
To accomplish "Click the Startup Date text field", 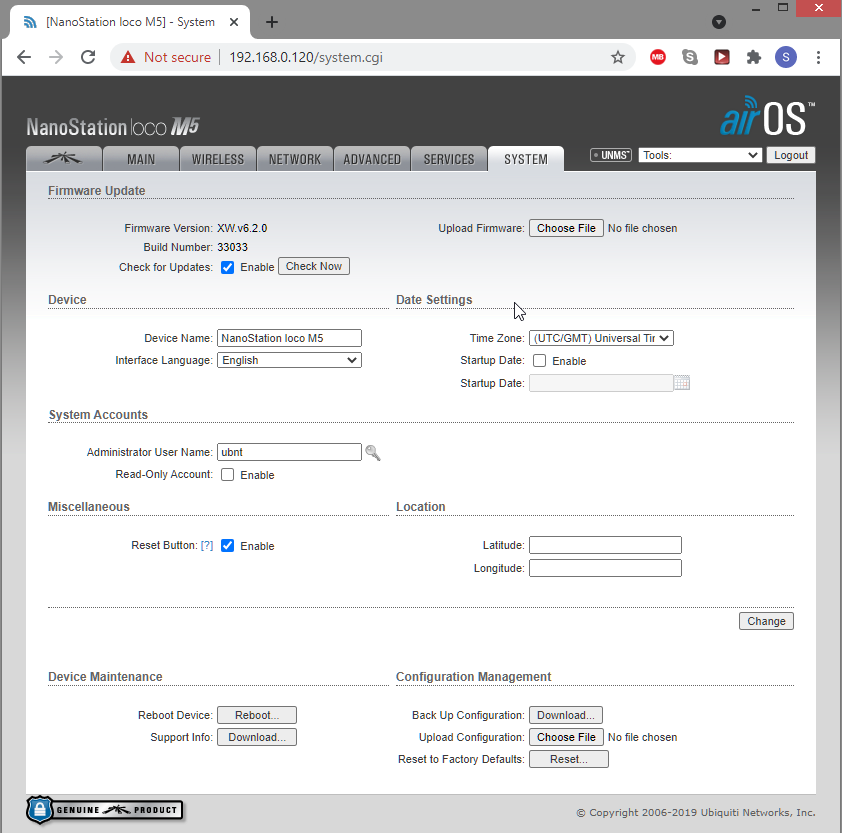I will click(601, 383).
